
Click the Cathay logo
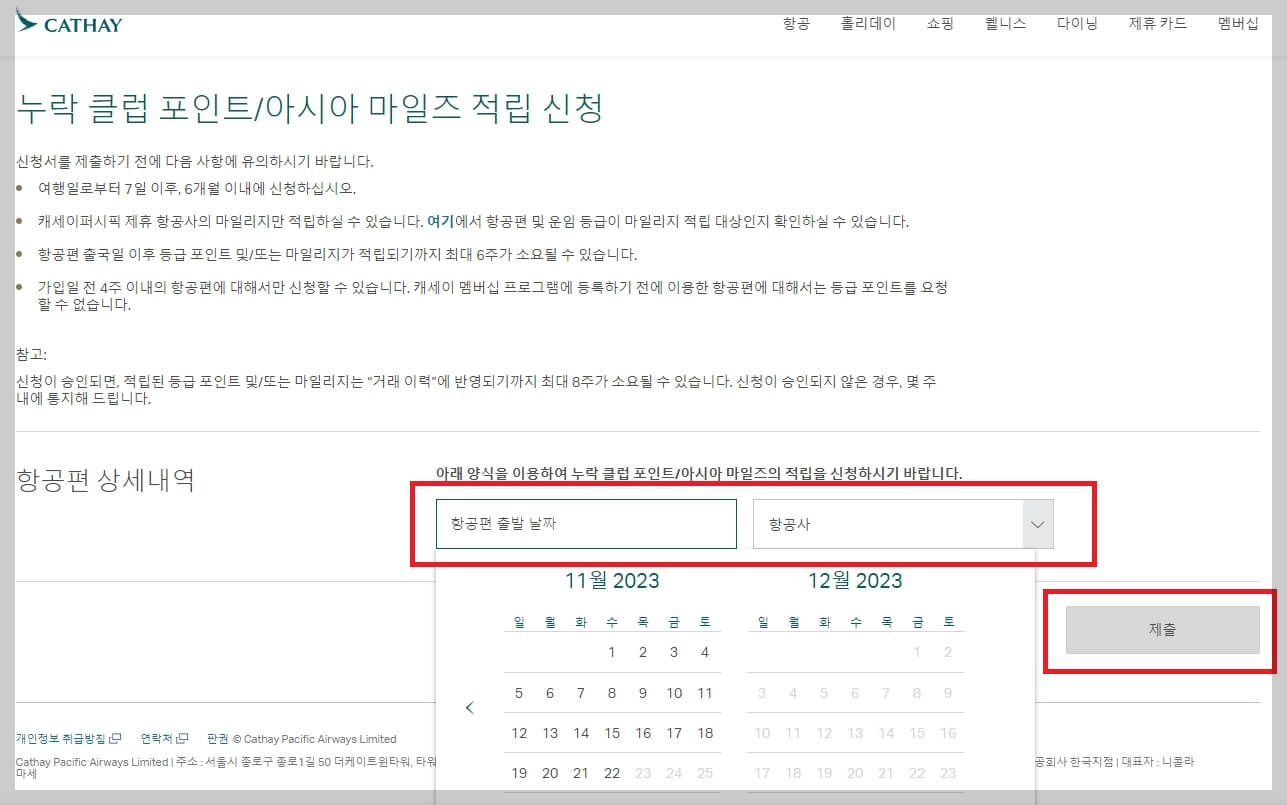pos(69,22)
